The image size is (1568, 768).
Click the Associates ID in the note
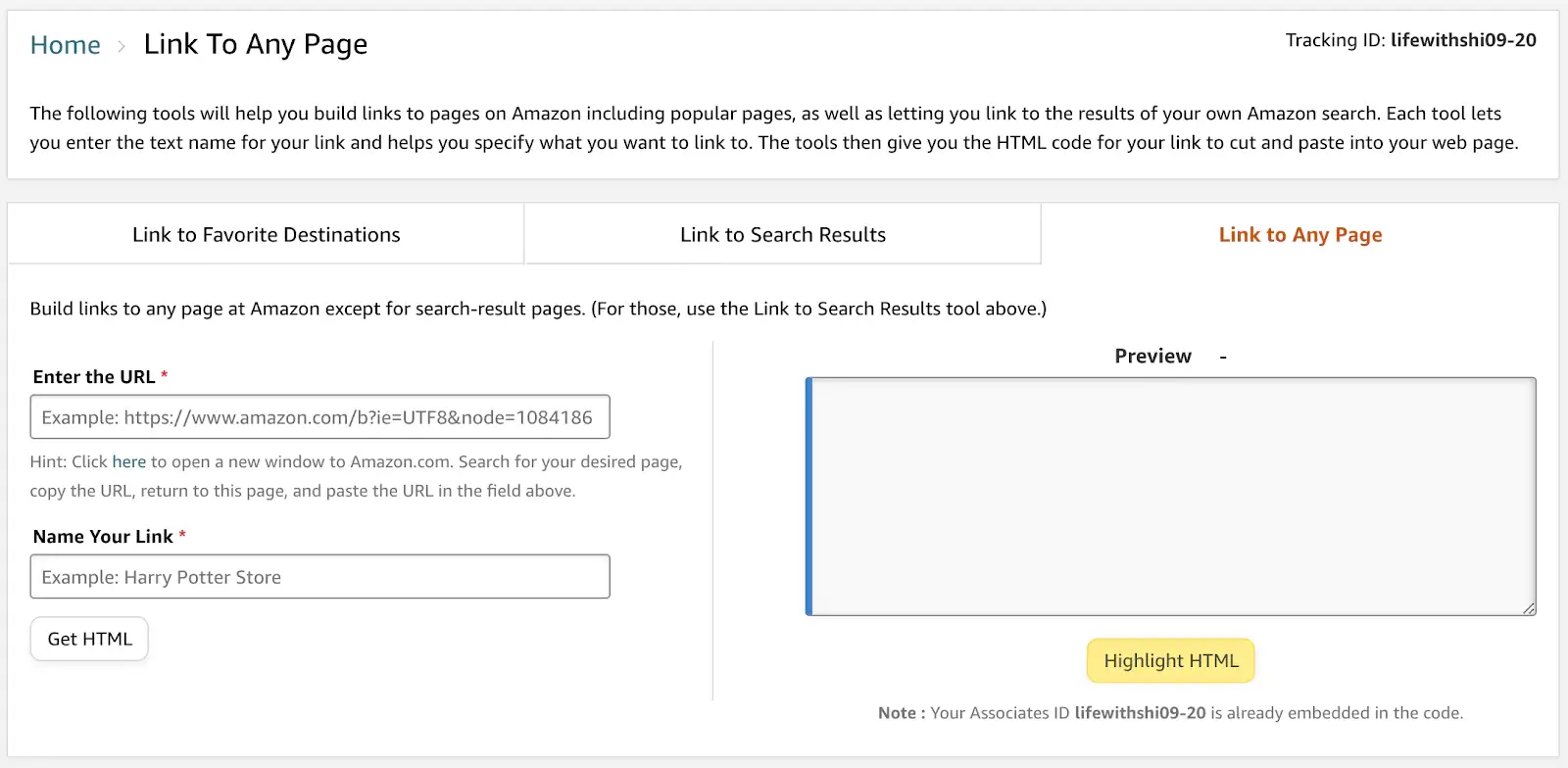click(x=1140, y=713)
